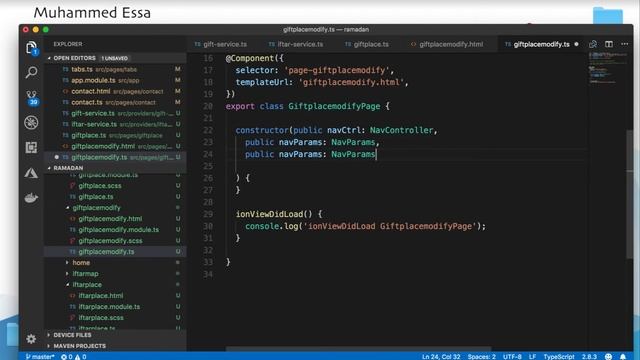Click the open changes icon in editor toolbar

(x=593, y=44)
